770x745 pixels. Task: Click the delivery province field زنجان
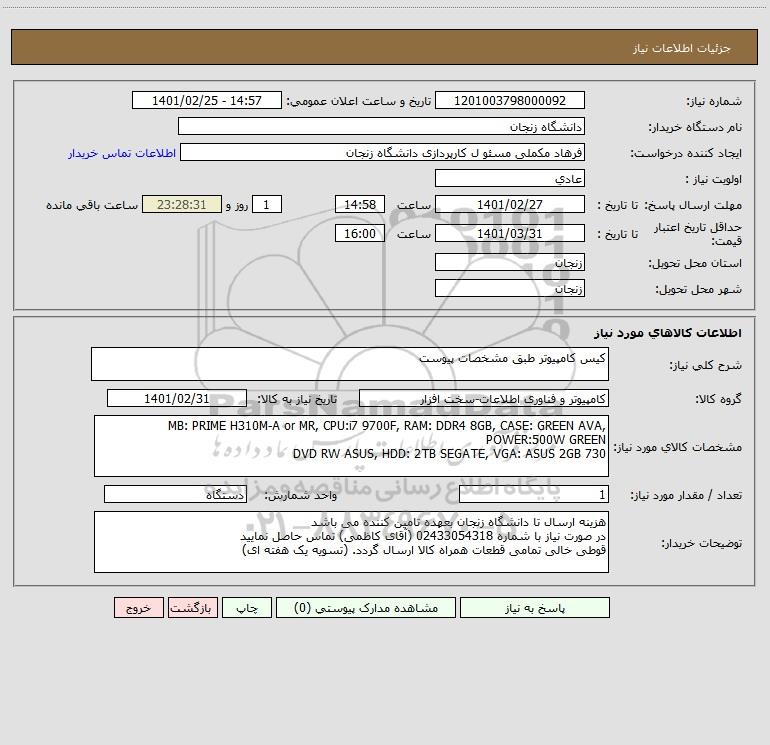[x=510, y=263]
